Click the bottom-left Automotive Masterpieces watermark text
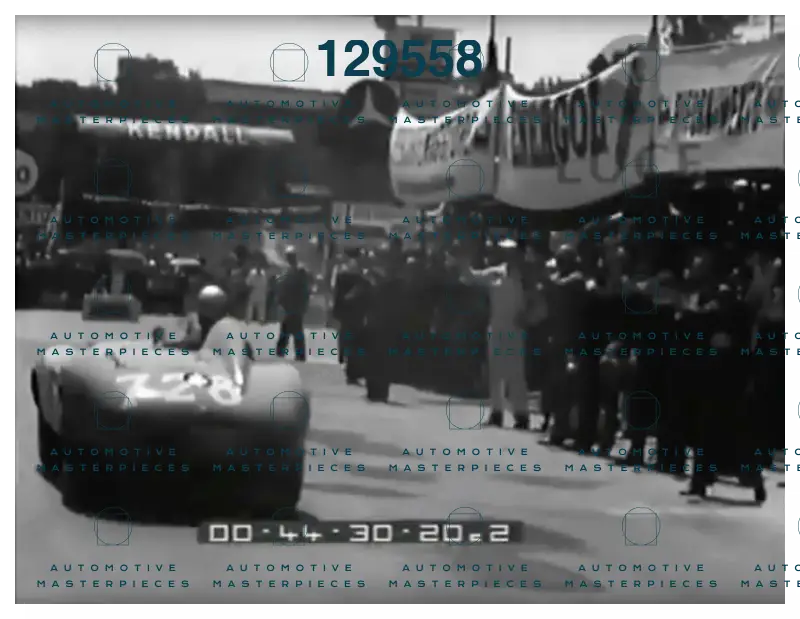Image resolution: width=800 pixels, height=619 pixels. (x=113, y=576)
